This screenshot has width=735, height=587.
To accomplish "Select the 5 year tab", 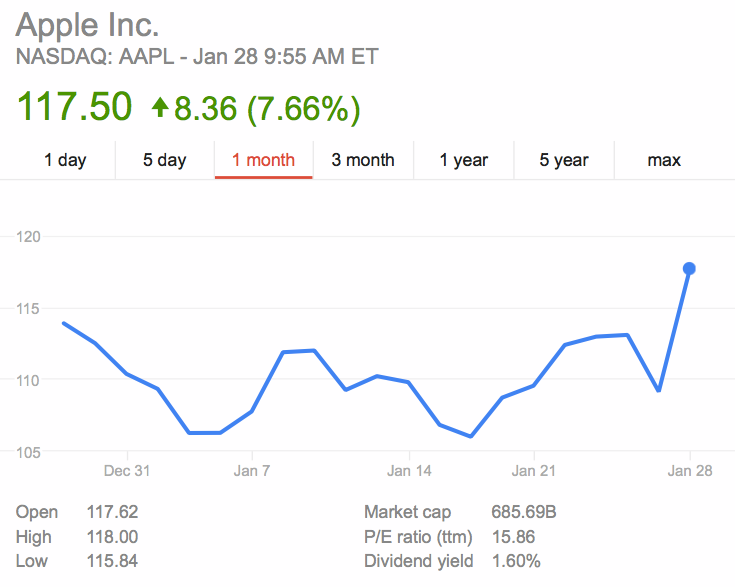I will click(x=564, y=160).
